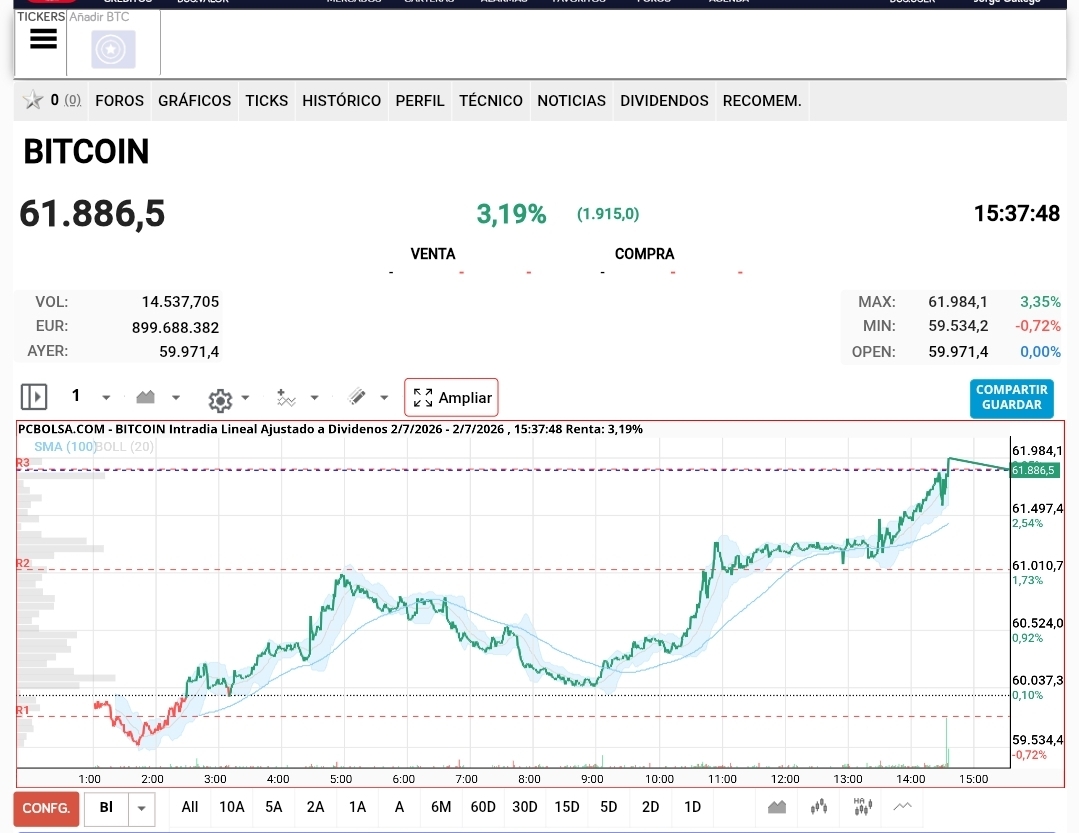Select the 2A time range
The height and width of the screenshot is (833, 1079).
pos(315,807)
